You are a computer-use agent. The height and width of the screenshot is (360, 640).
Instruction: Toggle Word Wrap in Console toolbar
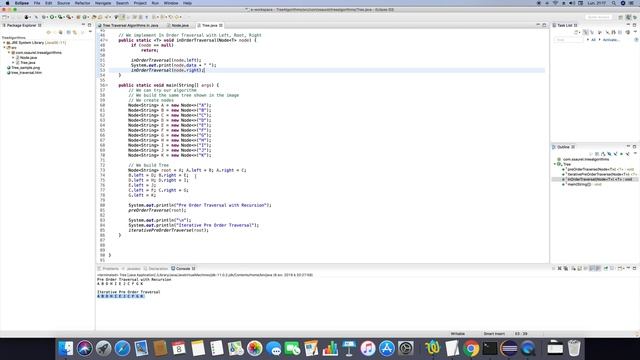[585, 268]
